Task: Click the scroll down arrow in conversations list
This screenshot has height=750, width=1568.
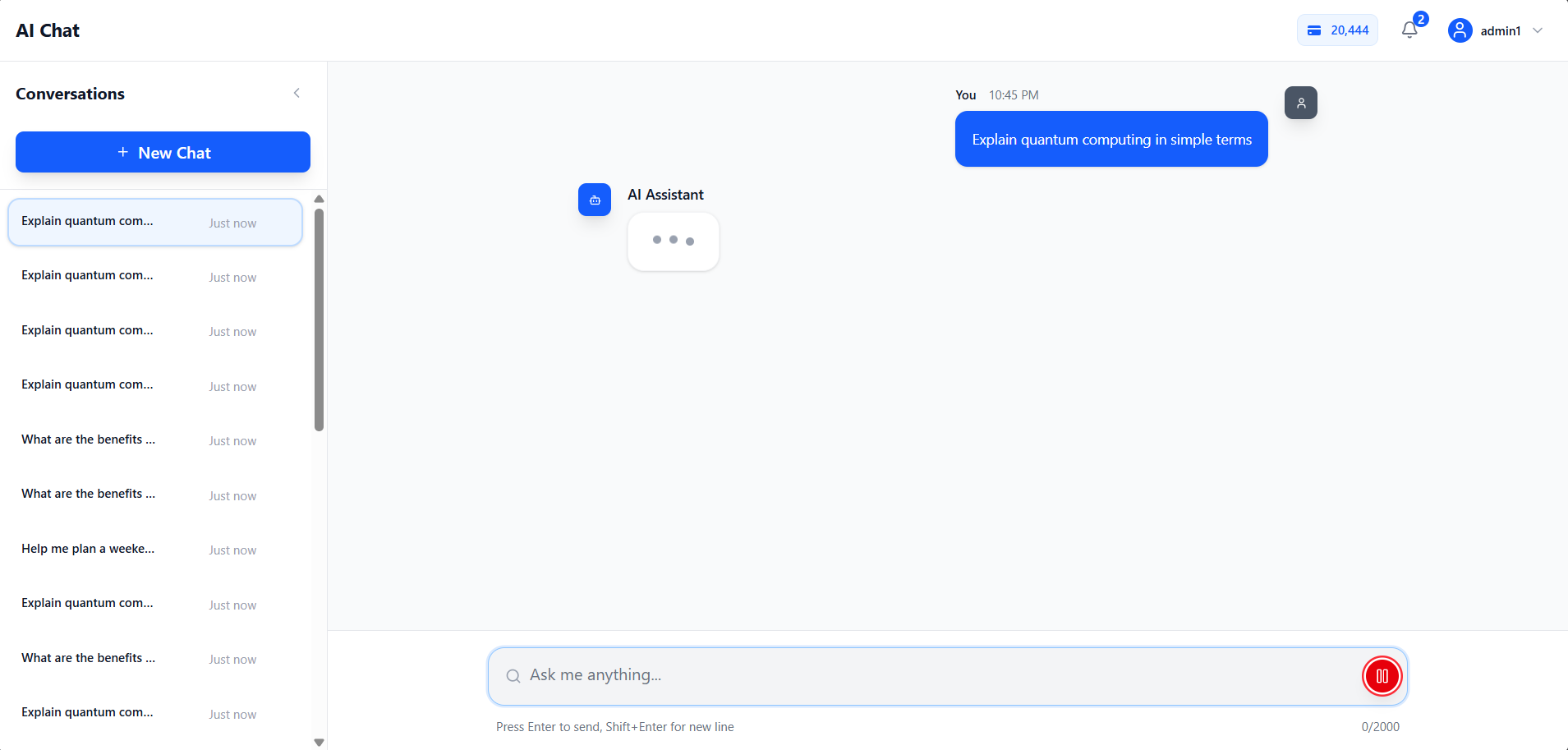Action: (319, 742)
